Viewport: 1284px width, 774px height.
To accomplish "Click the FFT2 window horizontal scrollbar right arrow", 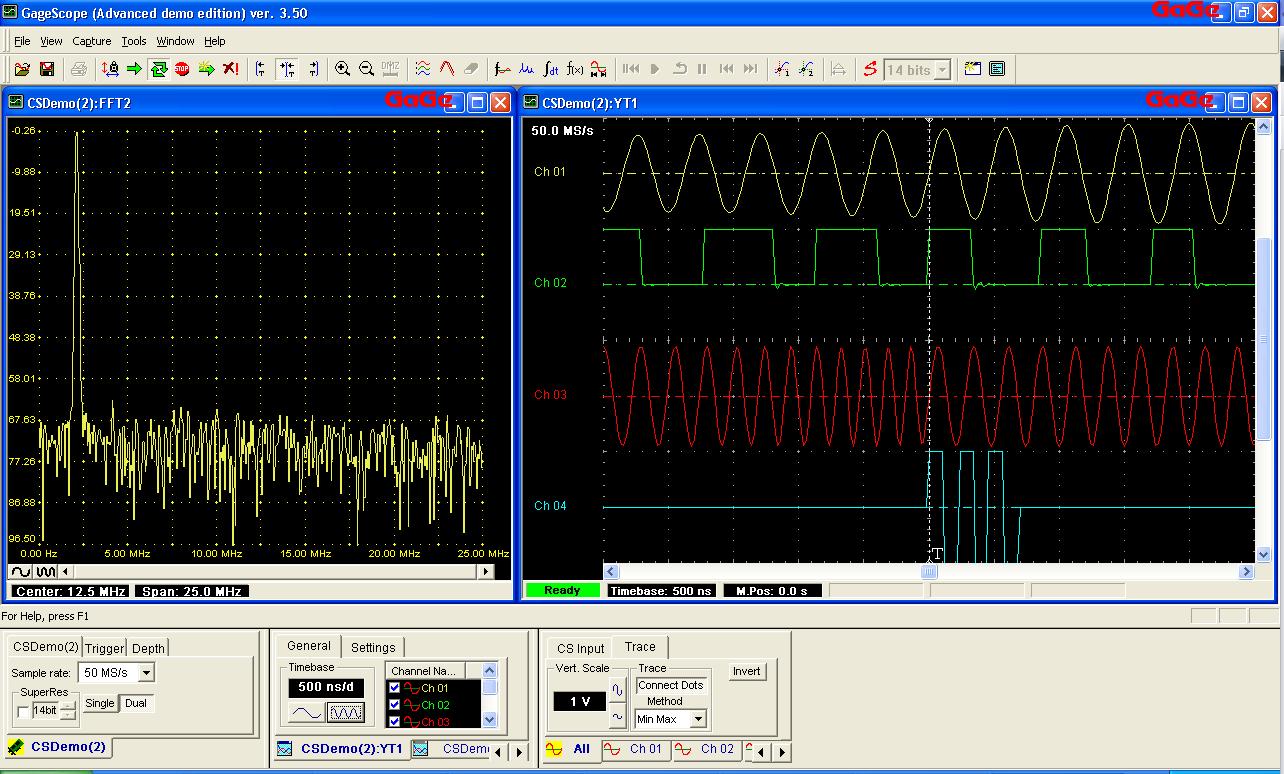I will pyautogui.click(x=486, y=572).
